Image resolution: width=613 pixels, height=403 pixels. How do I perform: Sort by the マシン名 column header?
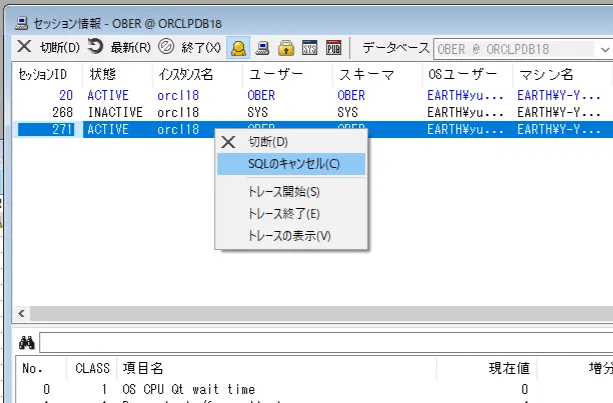pyautogui.click(x=561, y=74)
